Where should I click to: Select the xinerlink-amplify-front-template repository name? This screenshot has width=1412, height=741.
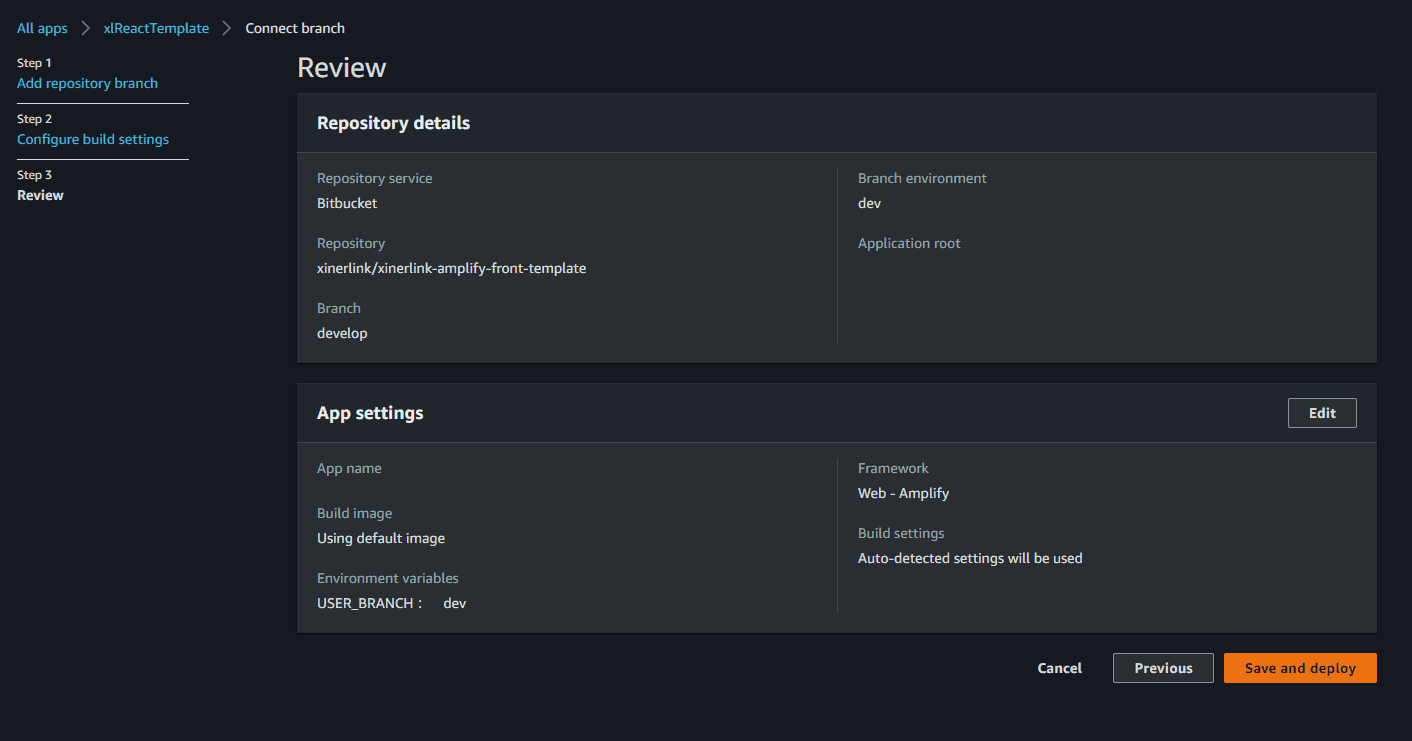(451, 268)
